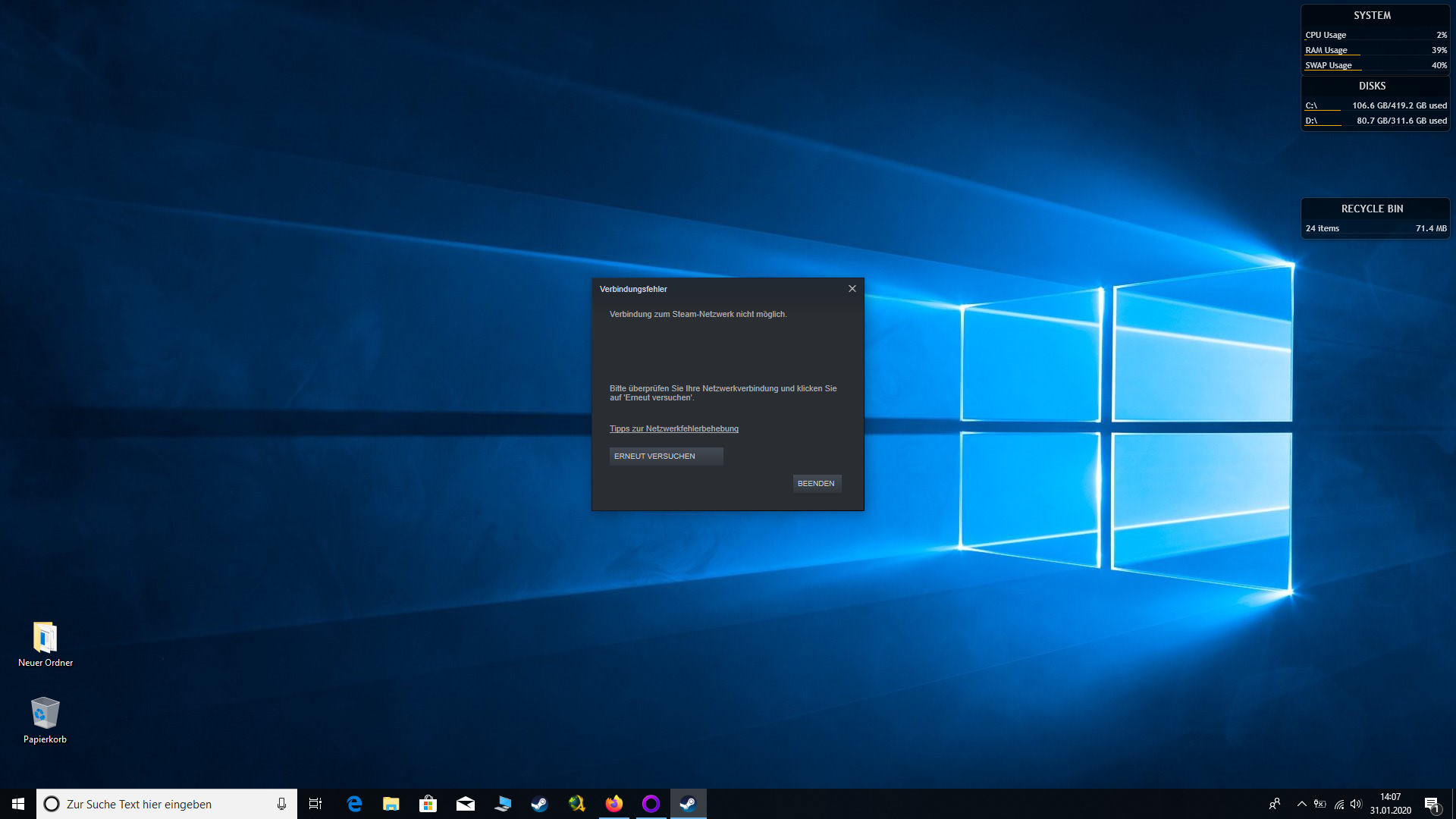Viewport: 1456px width, 819px height.
Task: Show hidden icons via the tray chevron
Action: pos(1301,803)
